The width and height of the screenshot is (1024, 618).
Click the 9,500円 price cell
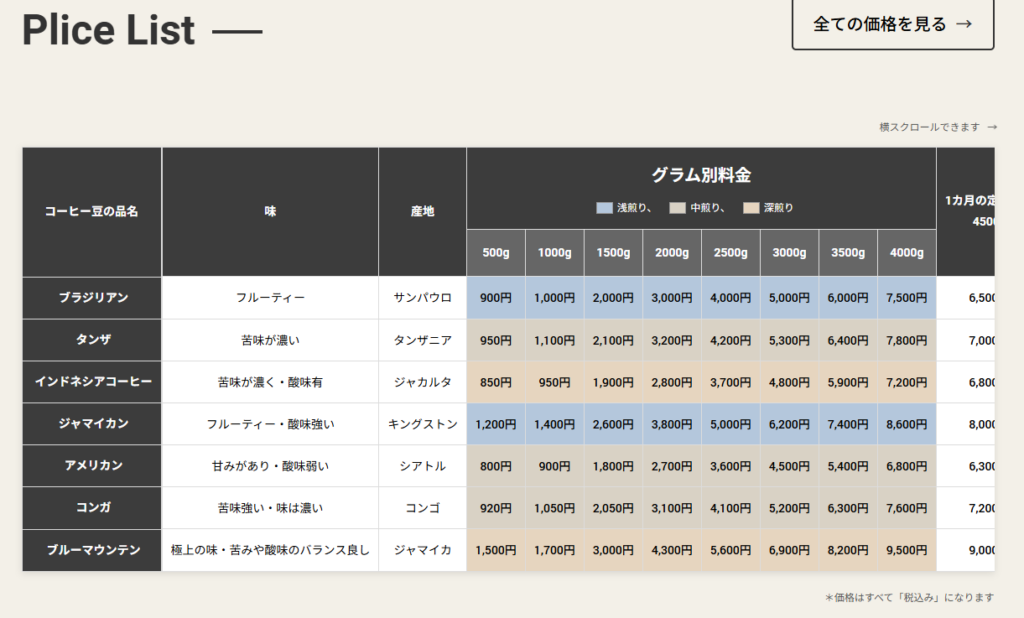[907, 550]
